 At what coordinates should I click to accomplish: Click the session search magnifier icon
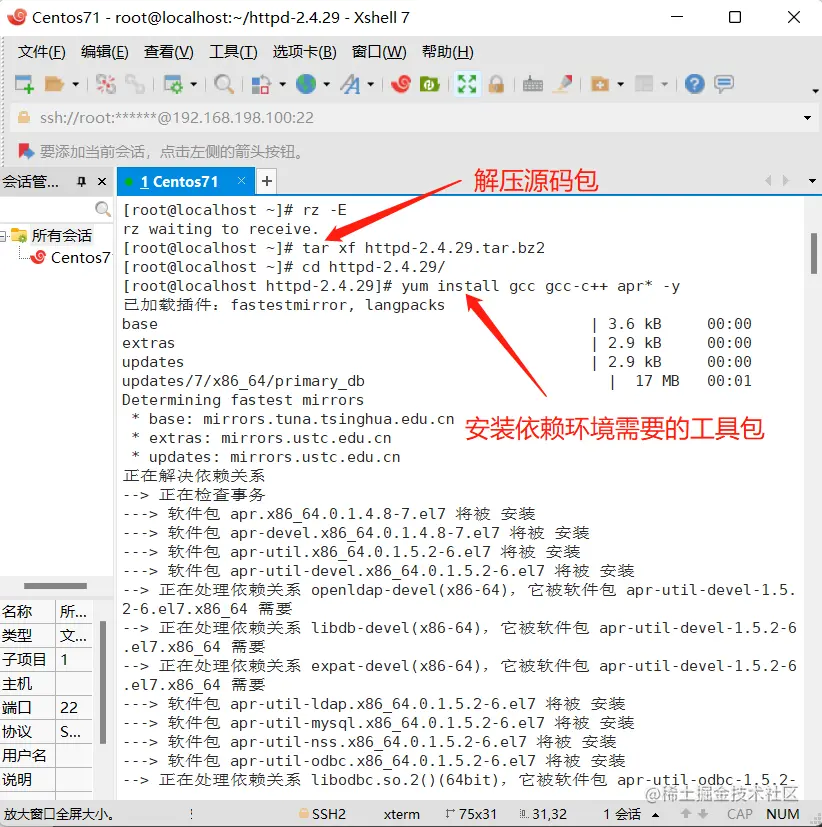(103, 209)
